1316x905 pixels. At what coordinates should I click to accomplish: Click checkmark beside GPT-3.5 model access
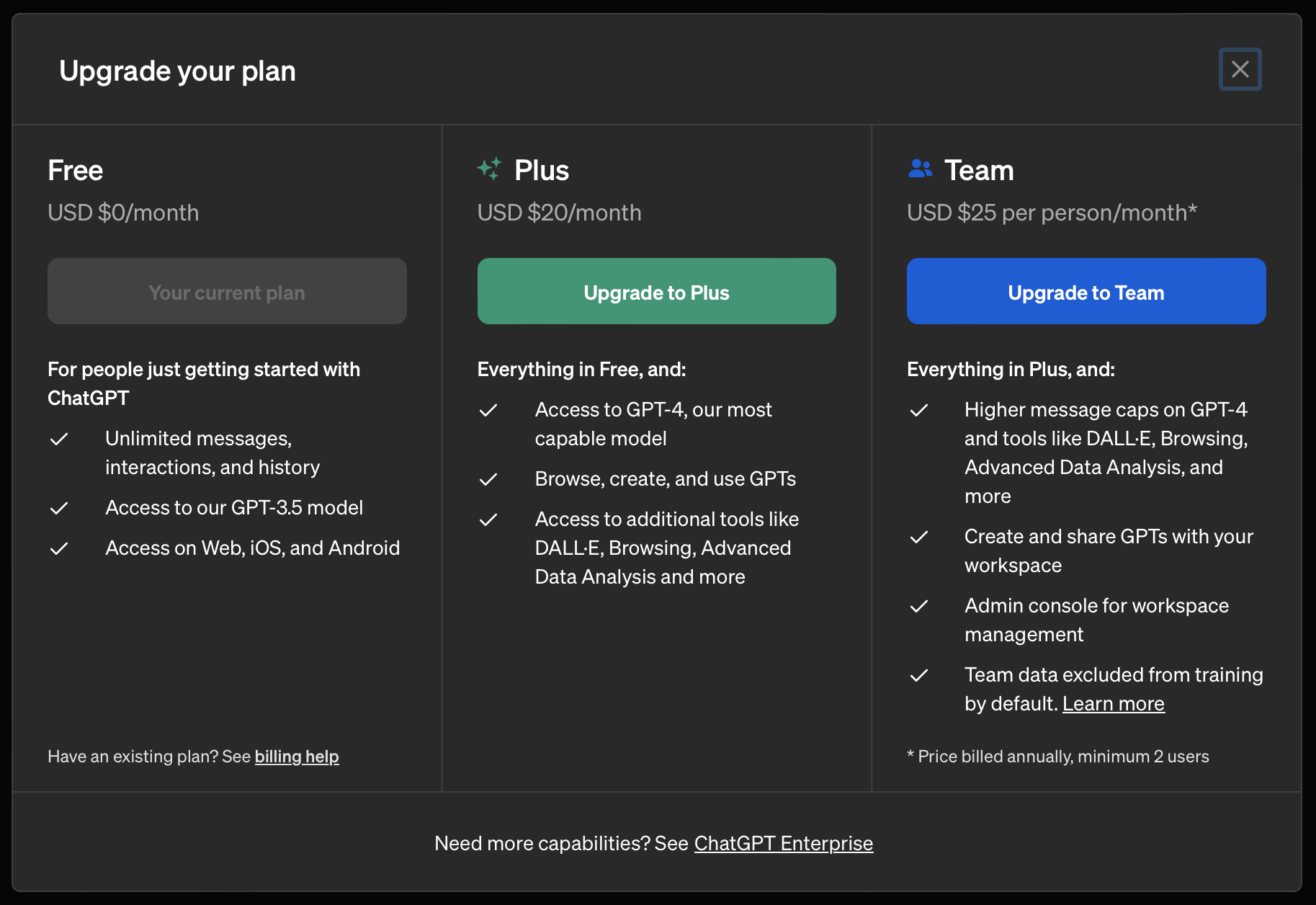click(x=59, y=508)
